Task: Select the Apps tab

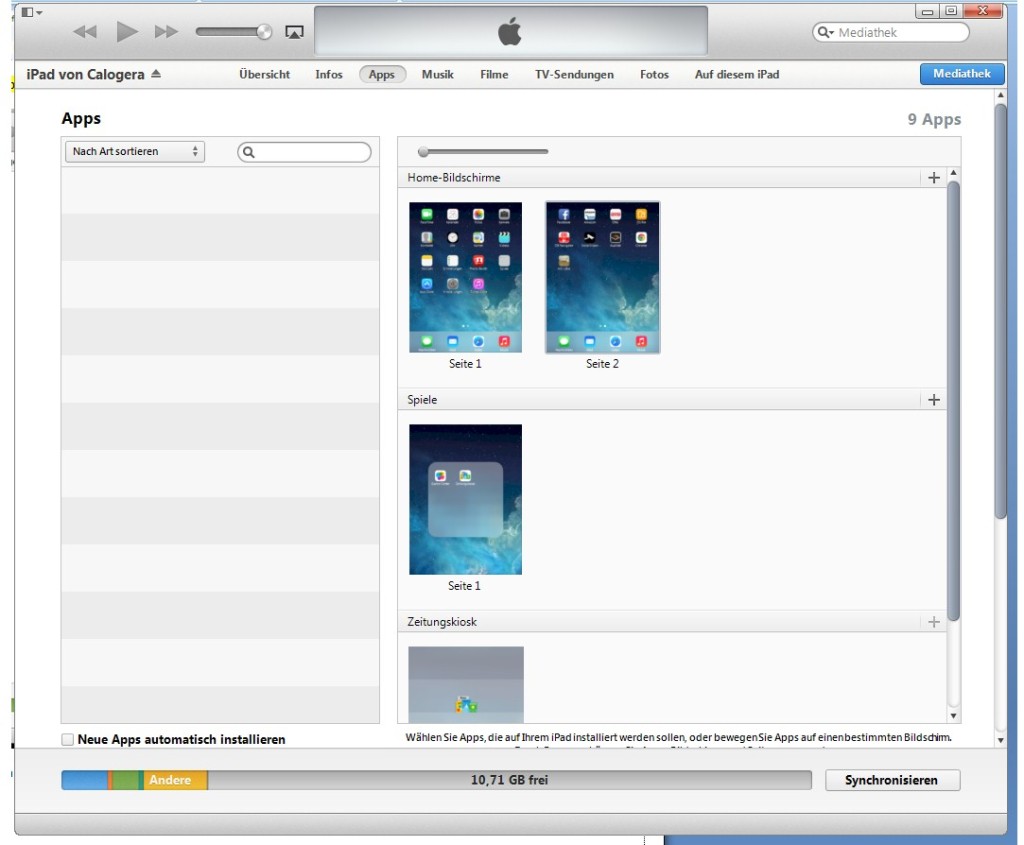Action: click(x=382, y=74)
